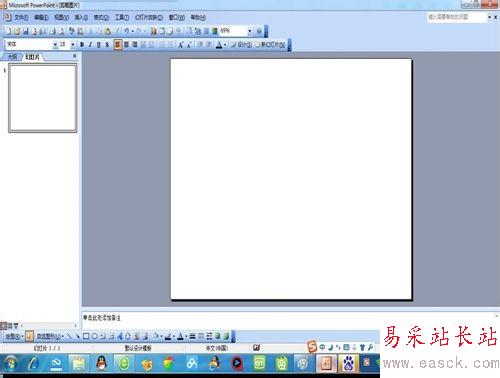This screenshot has height=378, width=500.
Task: Toggle Bold formatting
Action: 82,44
